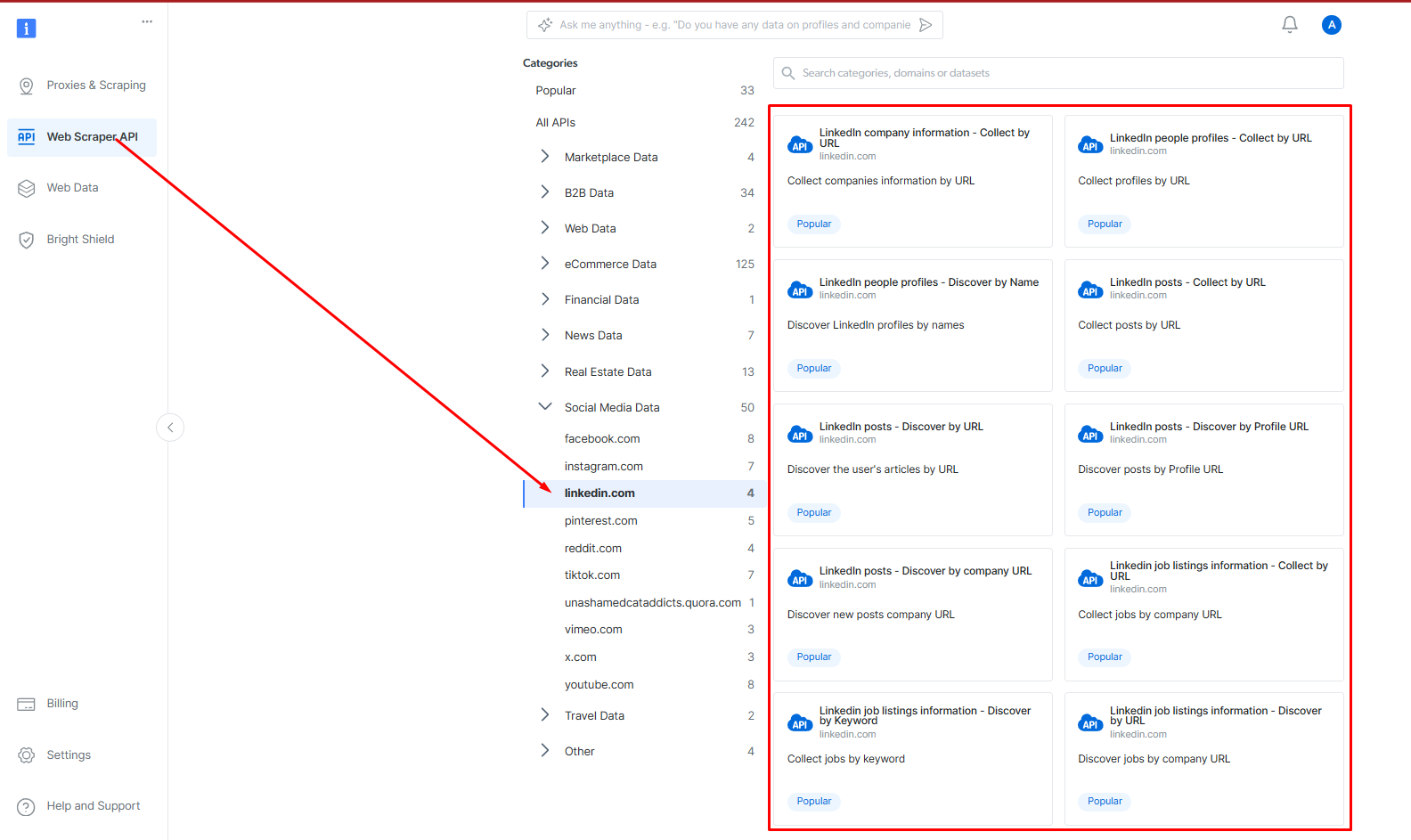Click API icon on people profiles Discover by Name
This screenshot has height=840, width=1411.
[800, 290]
